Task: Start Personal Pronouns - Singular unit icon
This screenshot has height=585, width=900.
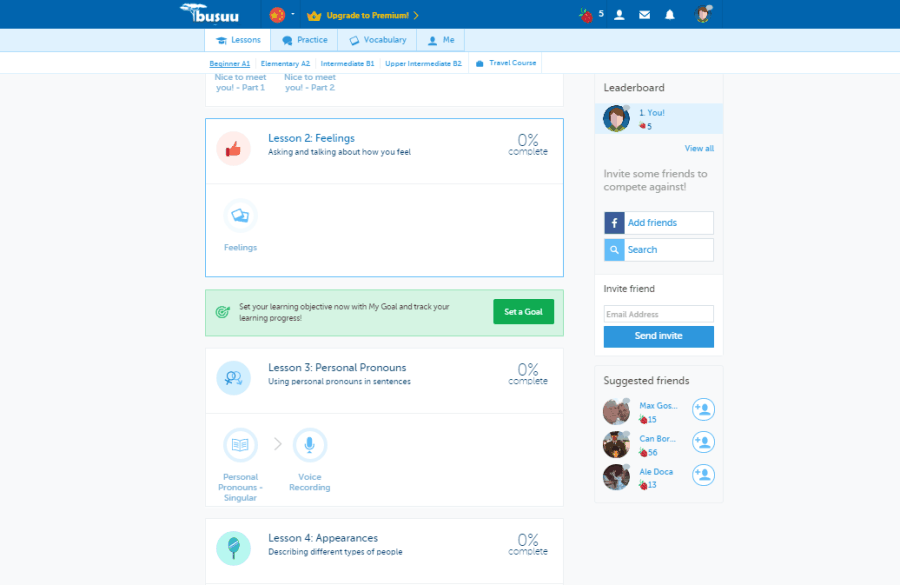Action: (x=240, y=445)
